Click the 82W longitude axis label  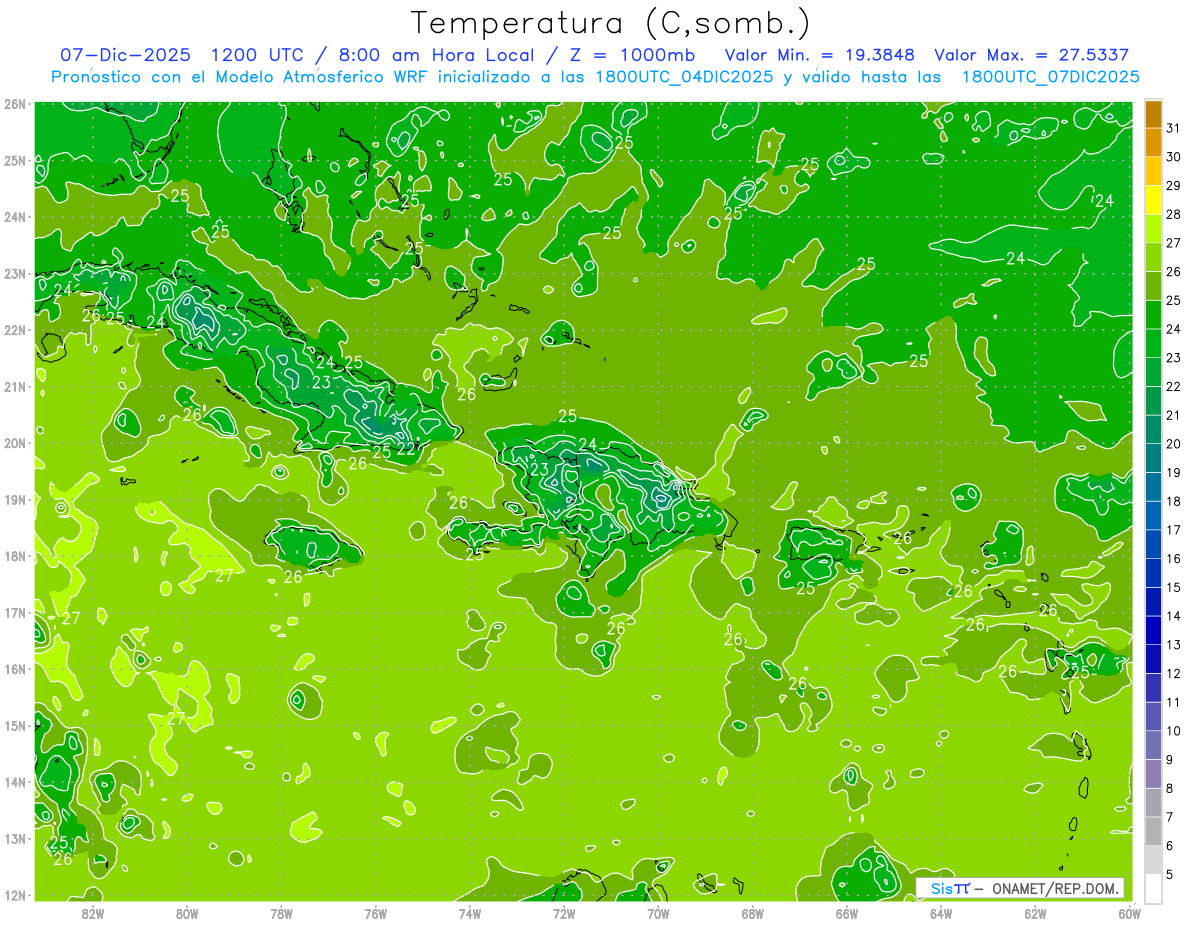(x=93, y=913)
